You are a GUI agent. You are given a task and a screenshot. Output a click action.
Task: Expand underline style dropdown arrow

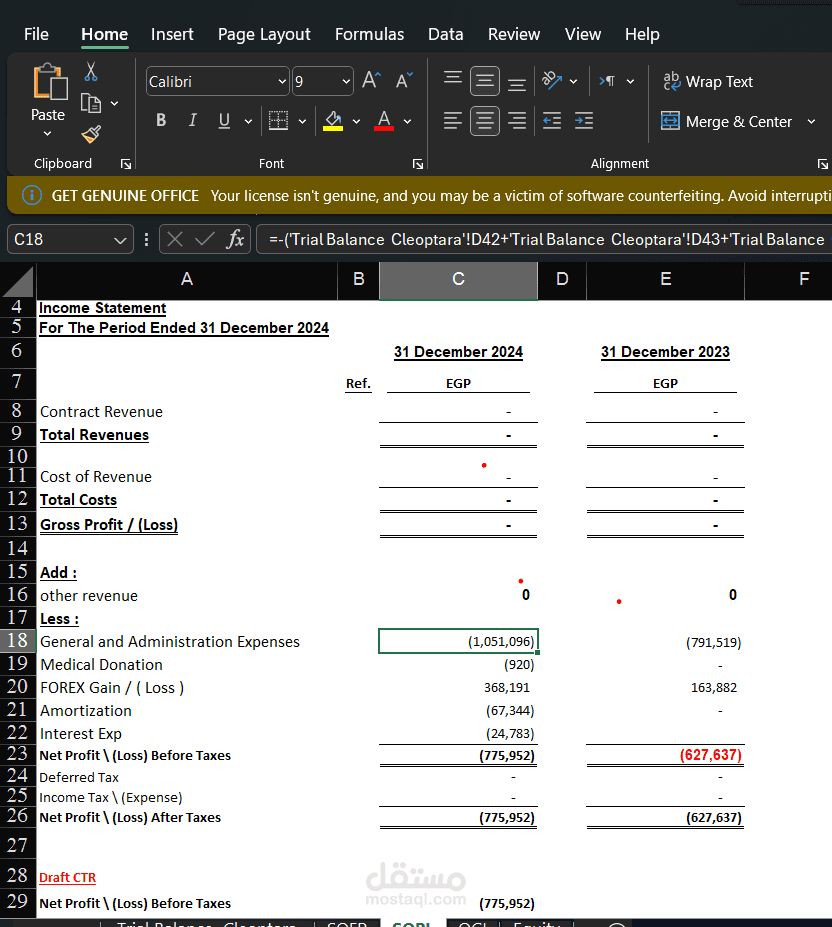[248, 121]
